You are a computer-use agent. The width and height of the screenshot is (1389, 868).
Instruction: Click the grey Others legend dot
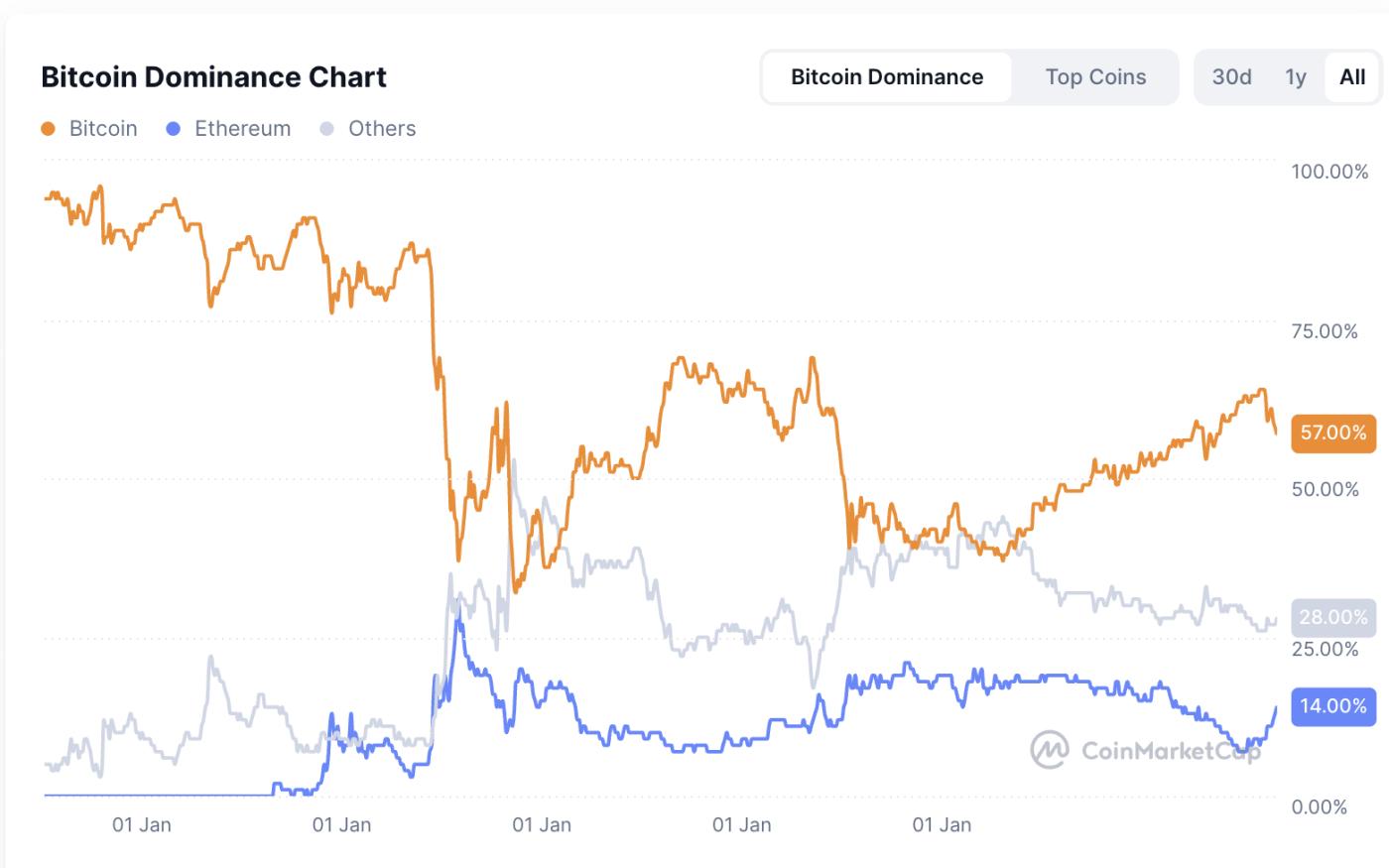tap(329, 128)
